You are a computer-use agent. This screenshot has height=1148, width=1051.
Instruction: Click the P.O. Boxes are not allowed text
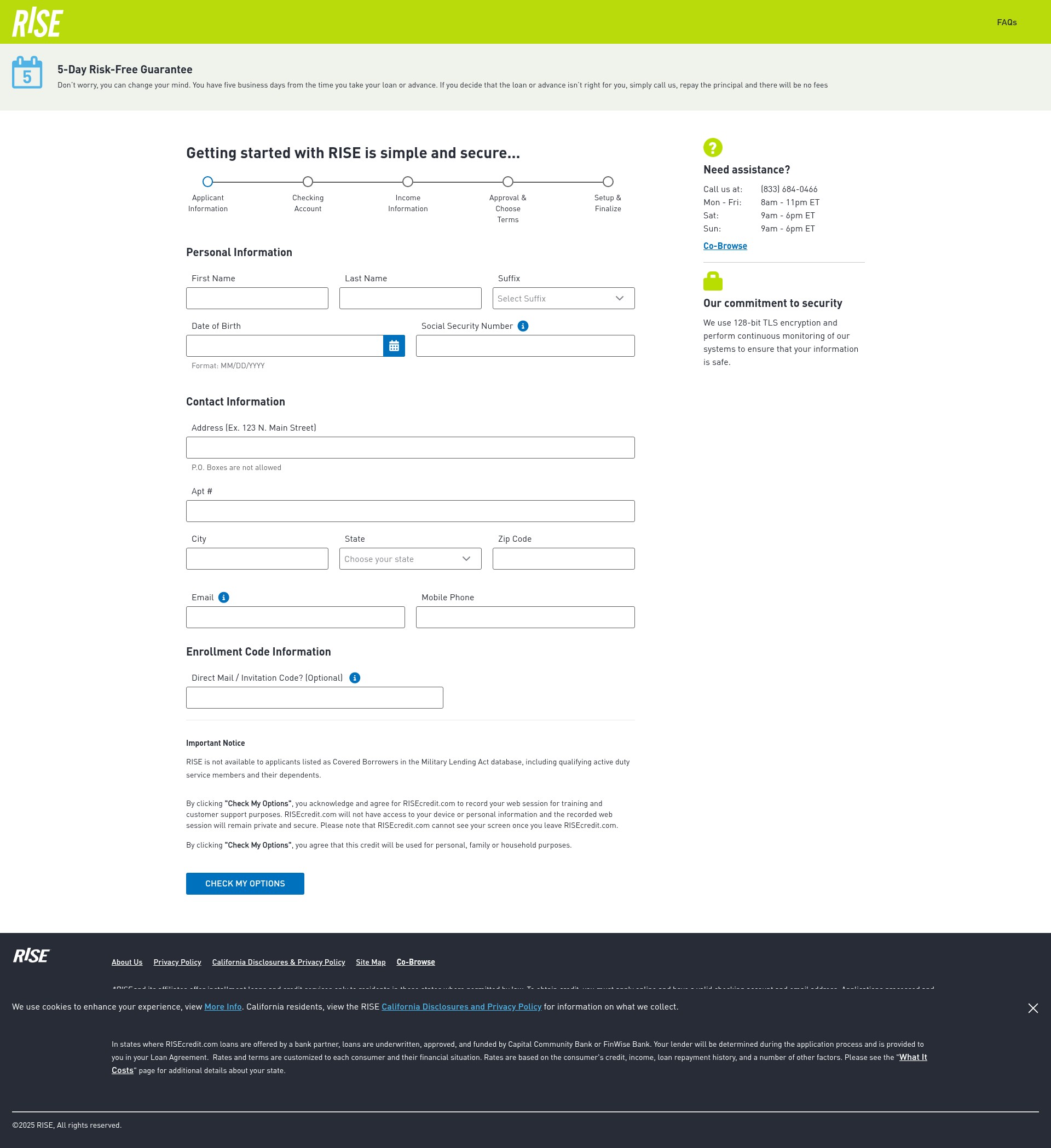pos(236,467)
